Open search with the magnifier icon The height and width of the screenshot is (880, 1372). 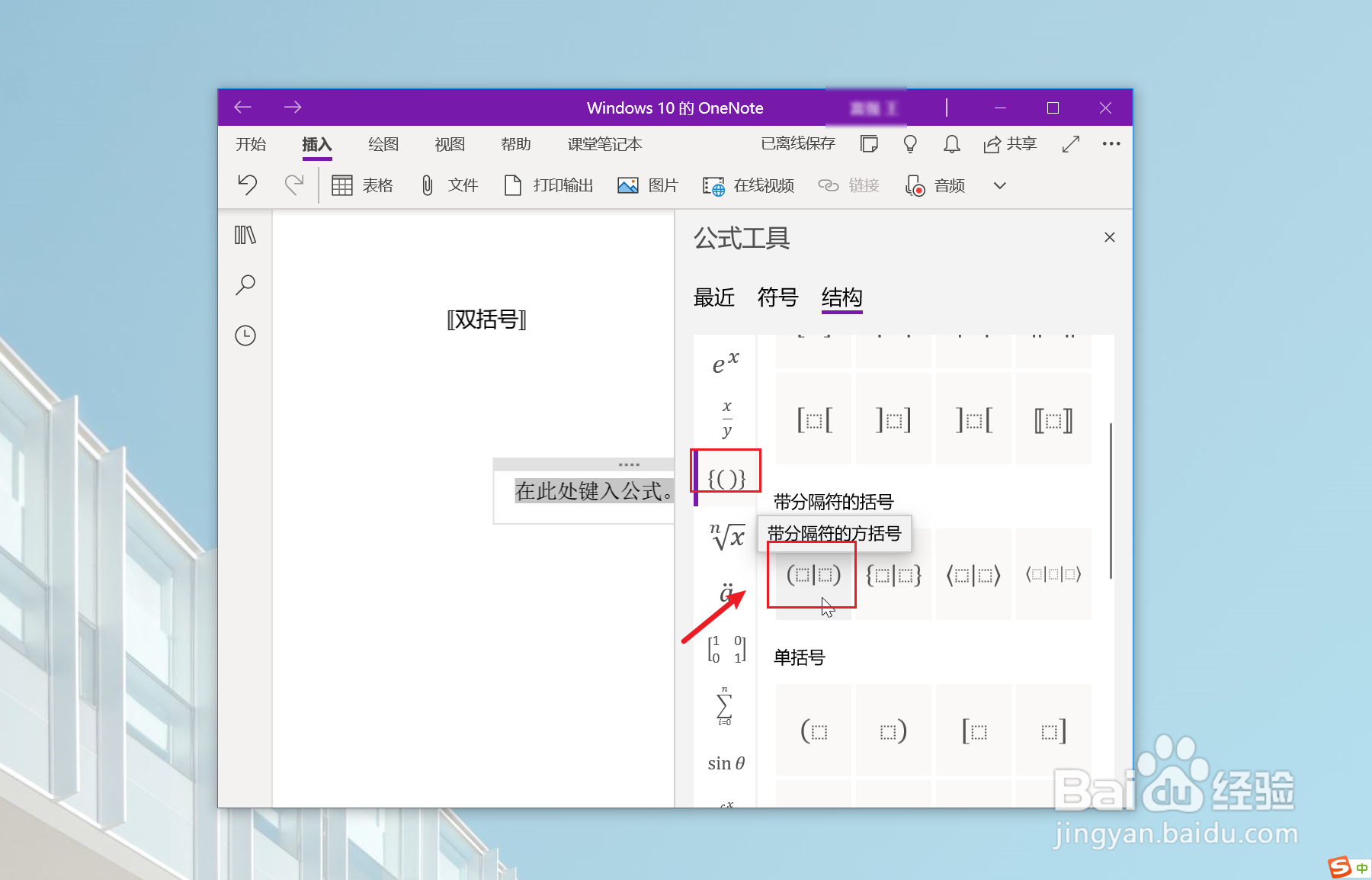click(x=245, y=285)
